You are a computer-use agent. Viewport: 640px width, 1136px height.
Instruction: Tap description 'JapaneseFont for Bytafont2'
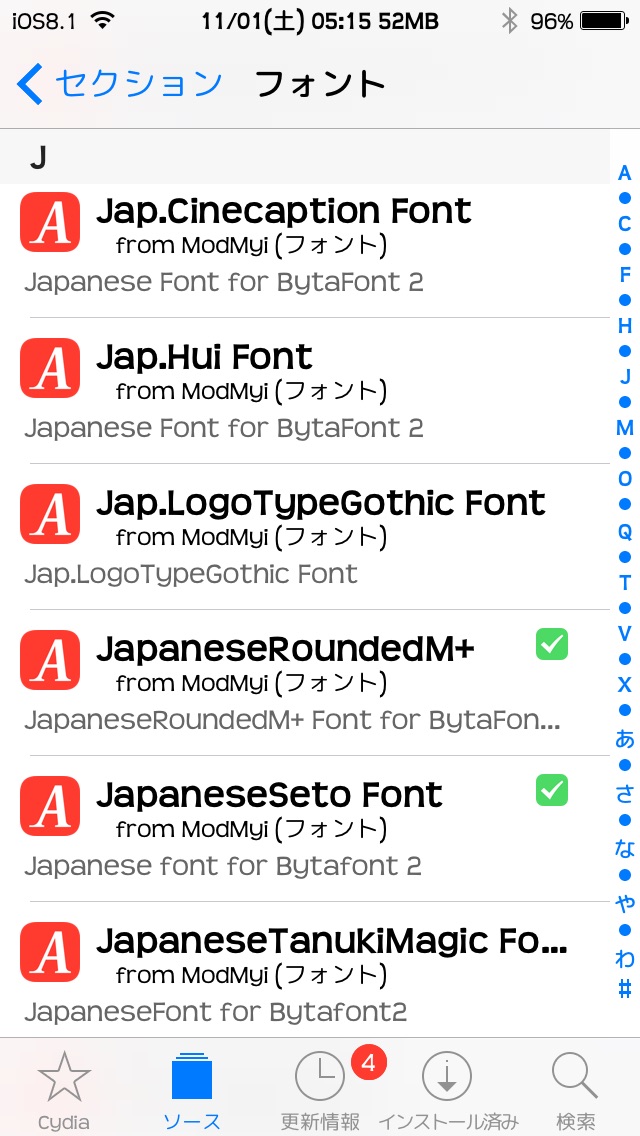pyautogui.click(x=216, y=1011)
